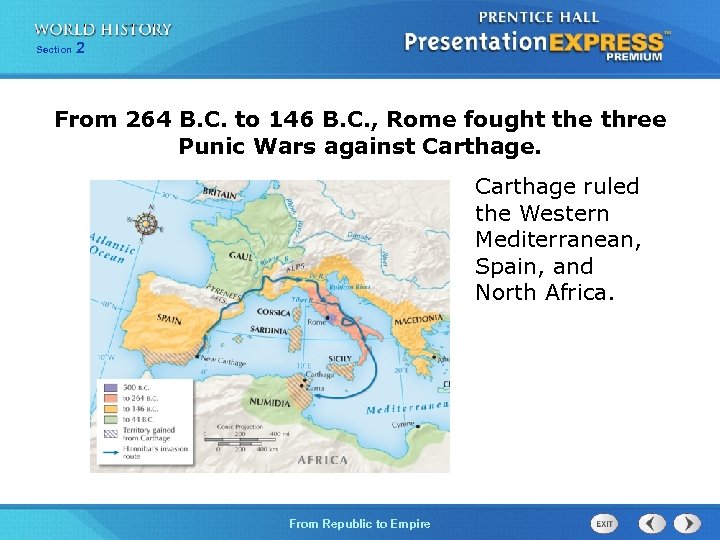This screenshot has height=540, width=720.
Task: Click the Hannibal's invasion route arrow in legend
Action: point(111,452)
